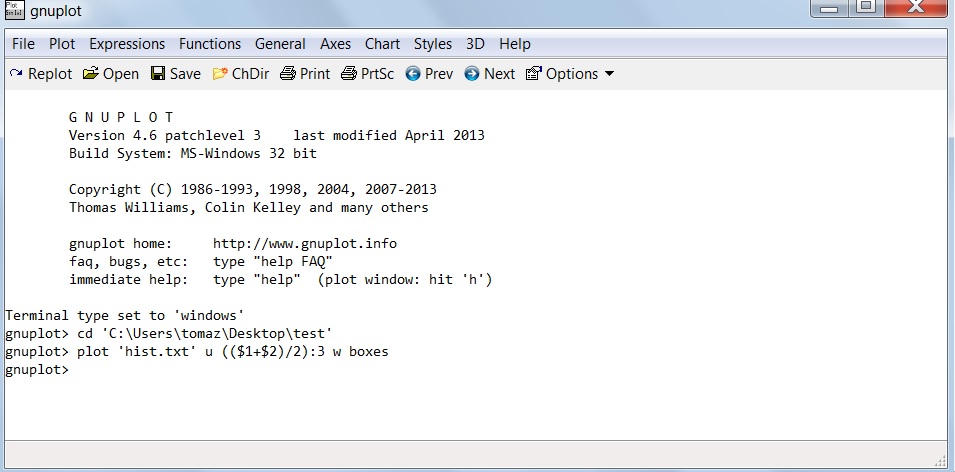Maximize the gnuplot window

point(866,7)
